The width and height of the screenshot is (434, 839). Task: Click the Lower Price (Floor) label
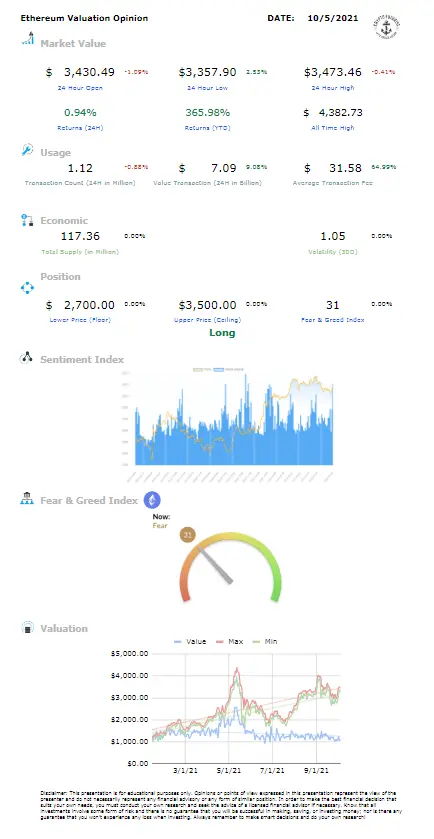coord(80,320)
